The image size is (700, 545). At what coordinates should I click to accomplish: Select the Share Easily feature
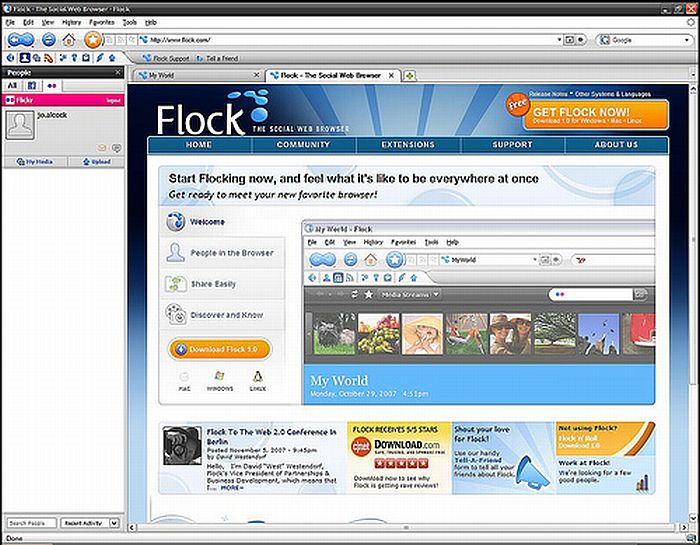[x=223, y=284]
